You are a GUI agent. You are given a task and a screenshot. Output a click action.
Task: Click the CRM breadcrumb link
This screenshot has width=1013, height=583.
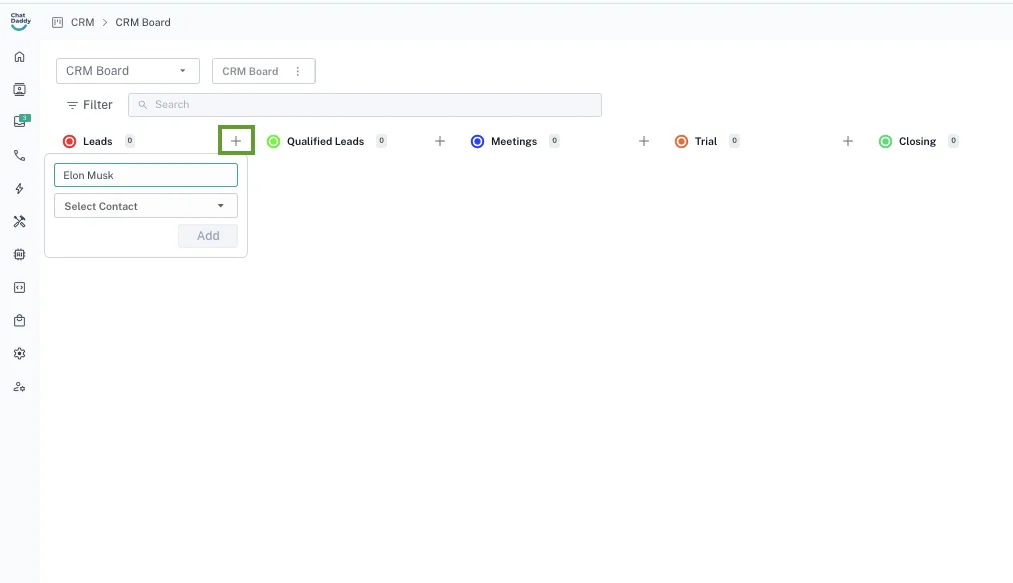point(82,22)
